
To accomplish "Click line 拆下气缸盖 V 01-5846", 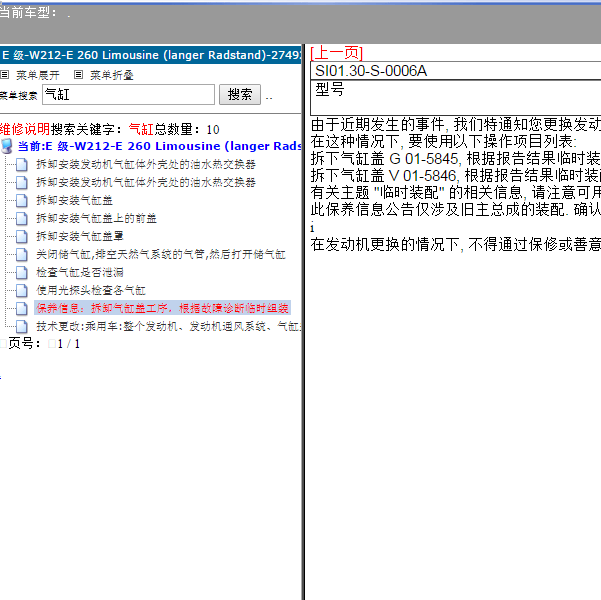I will coord(455,176).
